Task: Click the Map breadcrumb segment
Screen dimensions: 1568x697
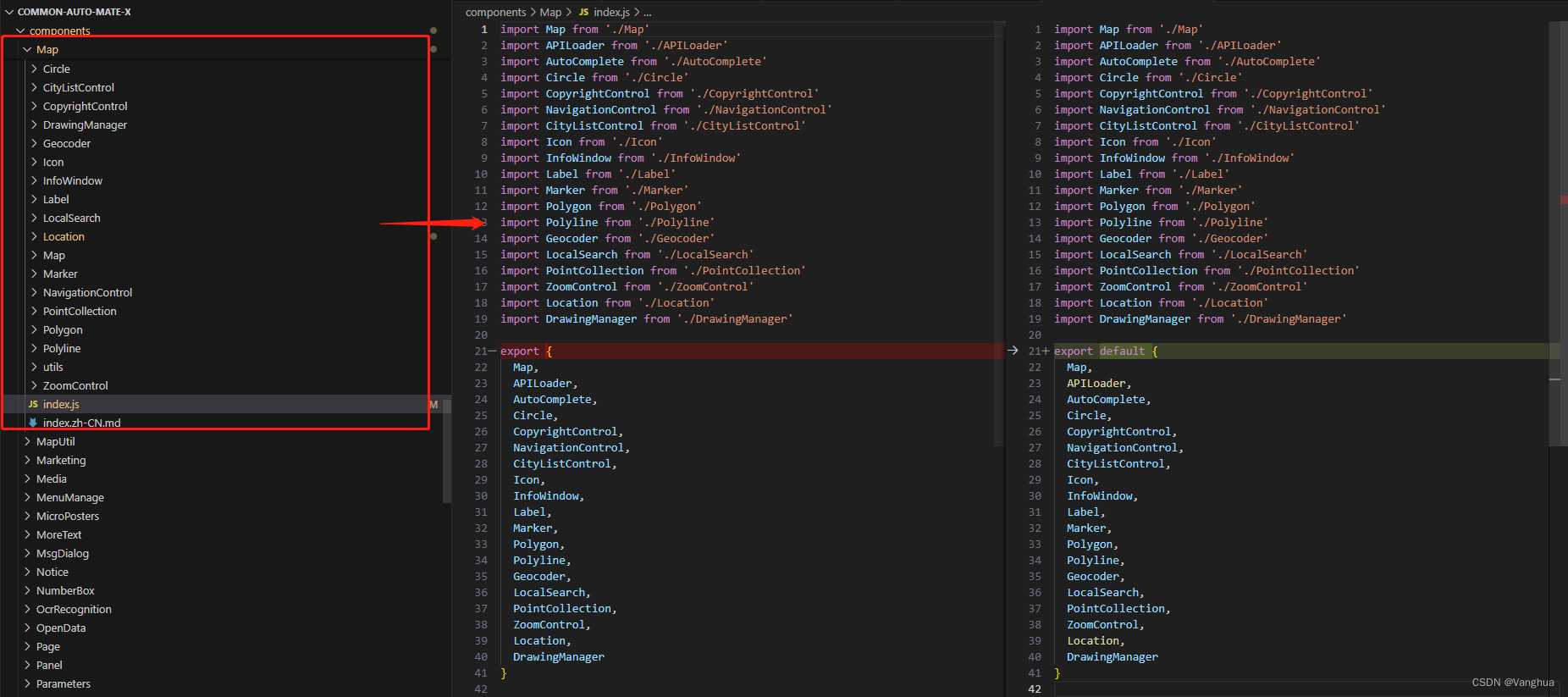Action: pyautogui.click(x=550, y=12)
